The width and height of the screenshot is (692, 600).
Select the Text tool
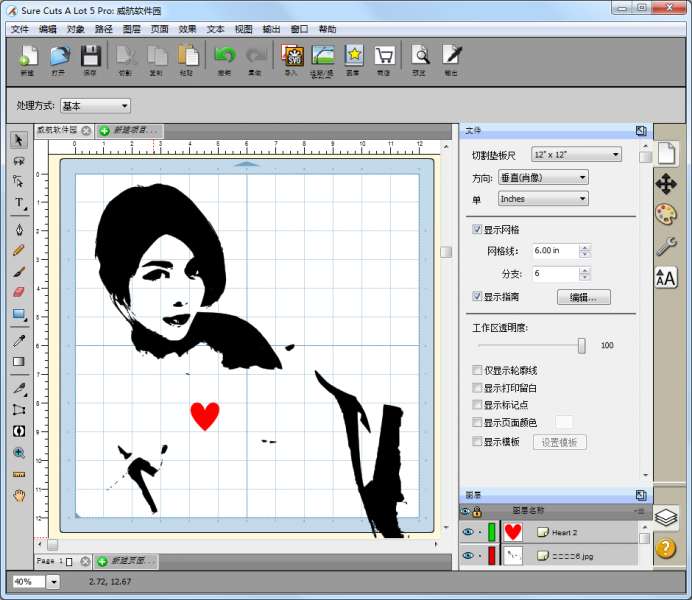click(x=18, y=203)
